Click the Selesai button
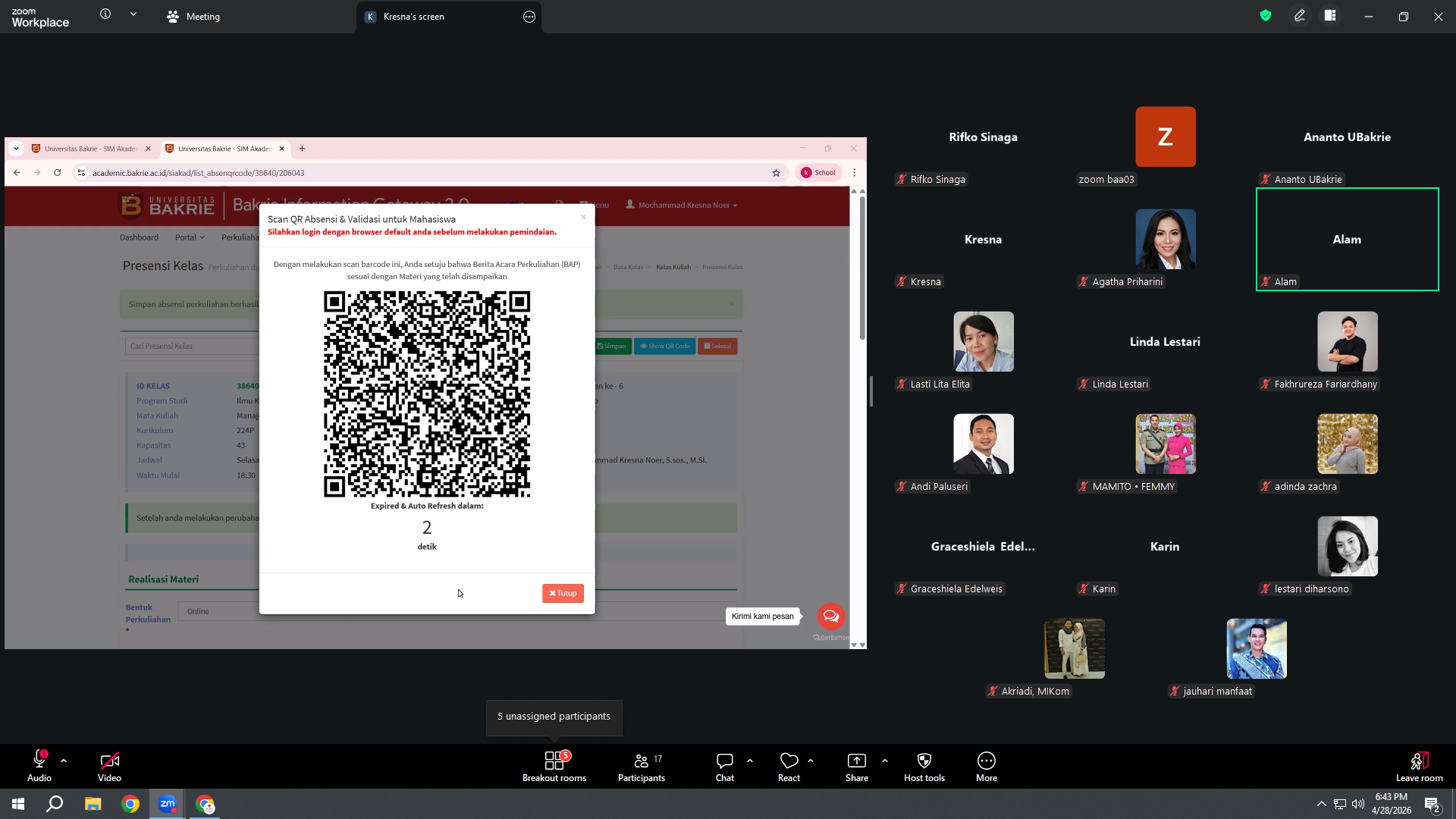The width and height of the screenshot is (1456, 819). pos(717,347)
